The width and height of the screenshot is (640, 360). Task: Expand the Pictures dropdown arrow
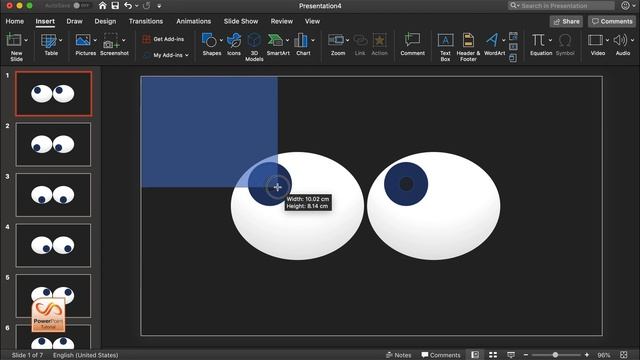pos(95,40)
